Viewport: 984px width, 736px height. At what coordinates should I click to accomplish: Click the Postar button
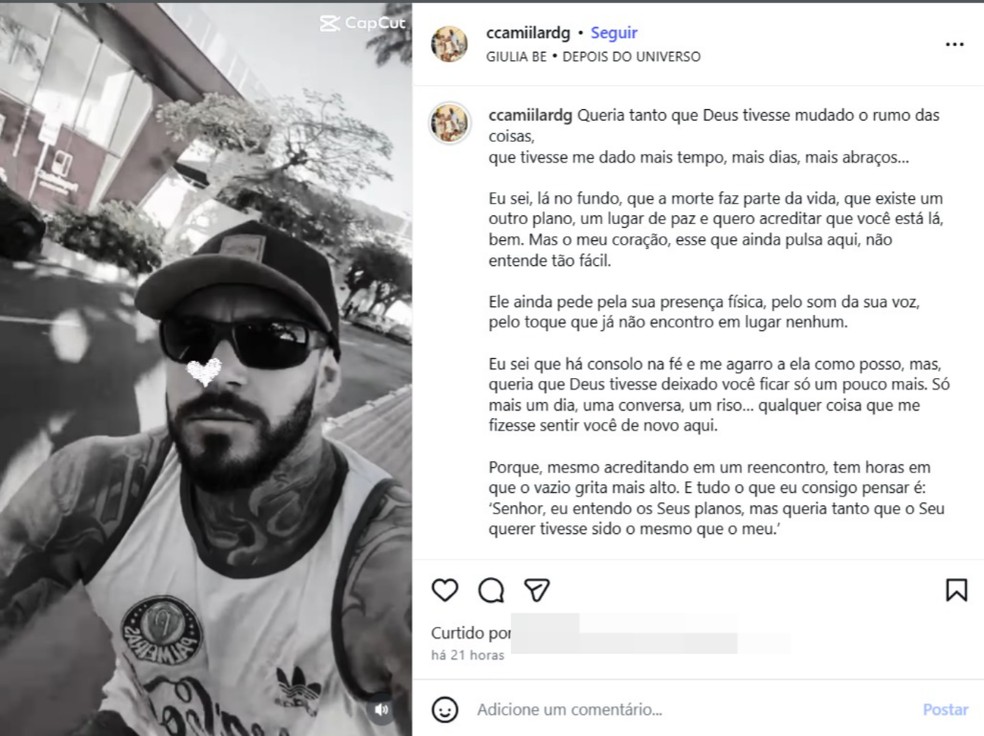coord(945,710)
